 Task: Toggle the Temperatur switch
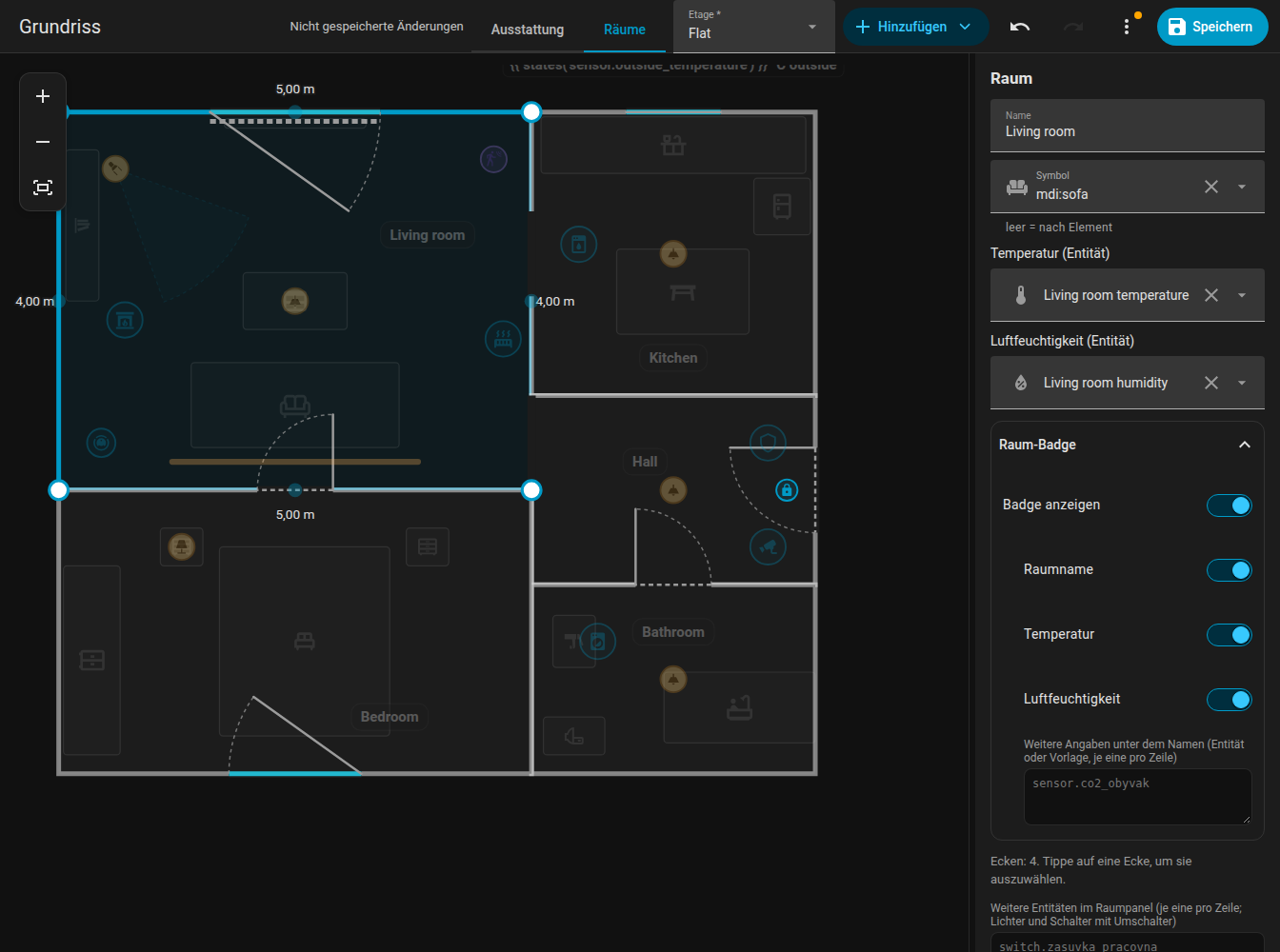coord(1229,635)
